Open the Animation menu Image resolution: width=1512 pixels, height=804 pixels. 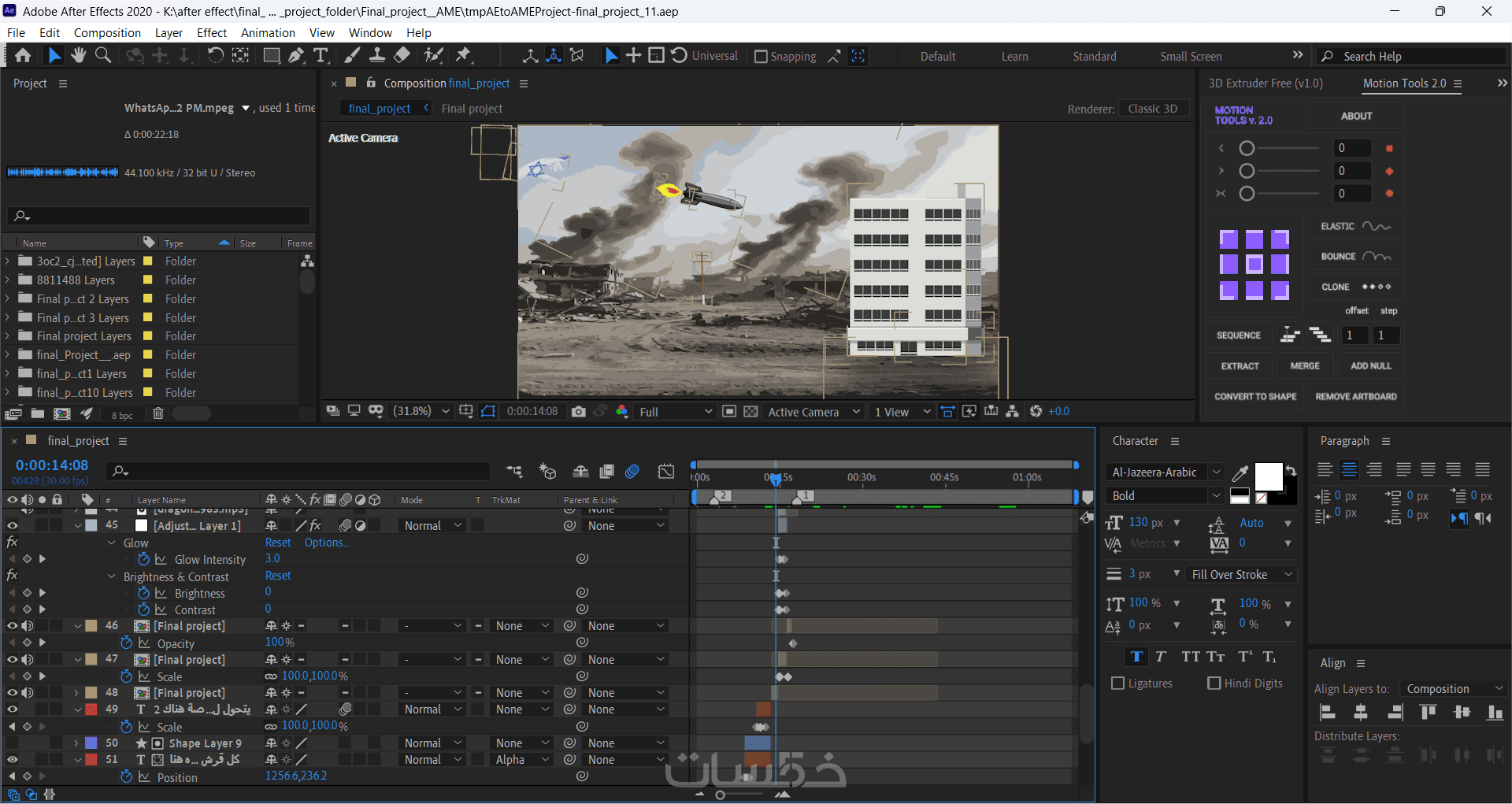pyautogui.click(x=268, y=33)
